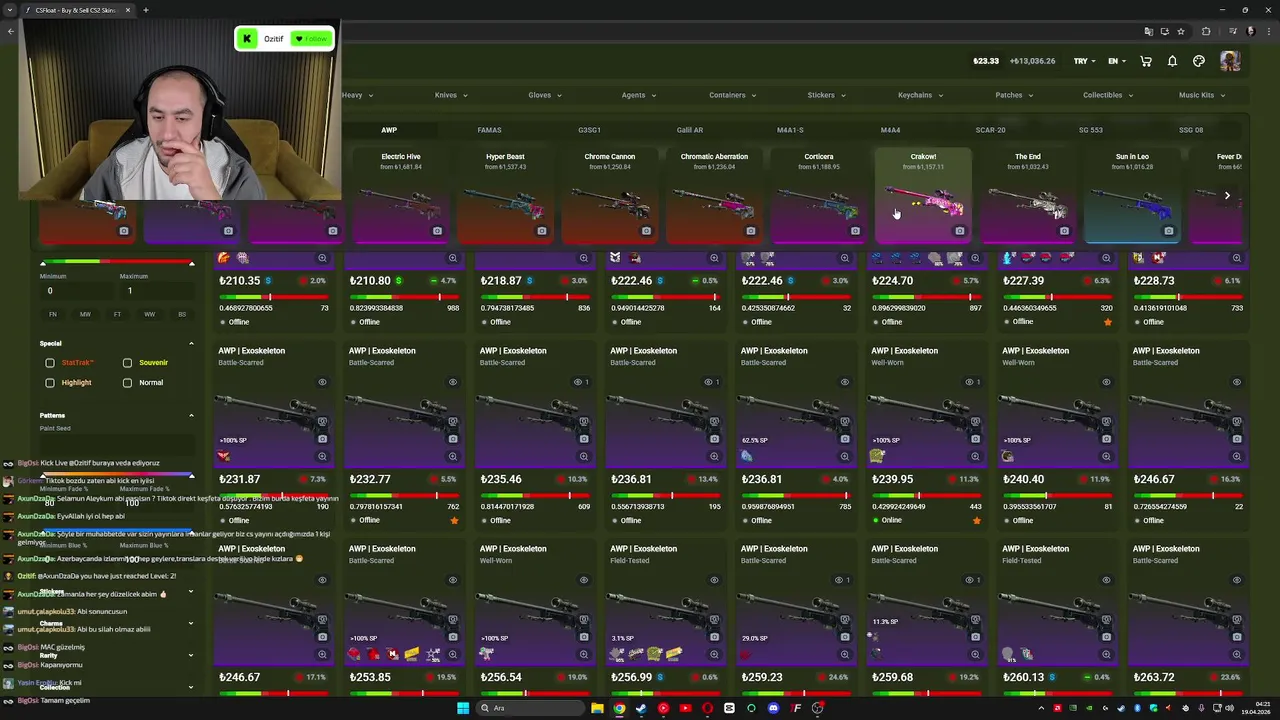
Task: Open the Sun in Leo skin card
Action: (x=1132, y=196)
